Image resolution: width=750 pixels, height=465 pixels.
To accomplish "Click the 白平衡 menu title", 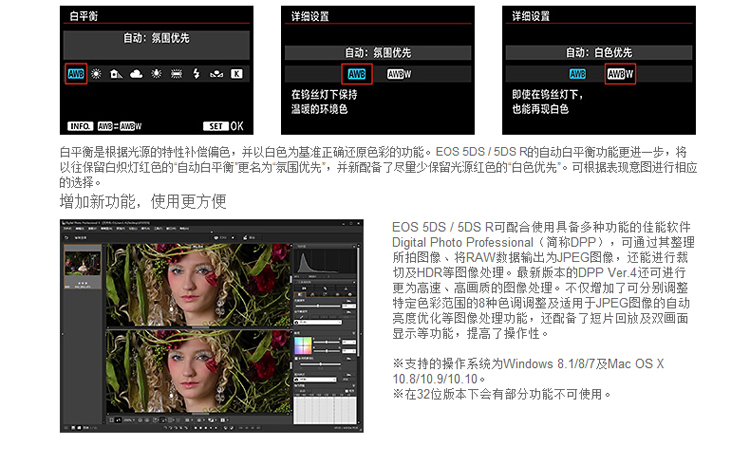I will tap(84, 16).
